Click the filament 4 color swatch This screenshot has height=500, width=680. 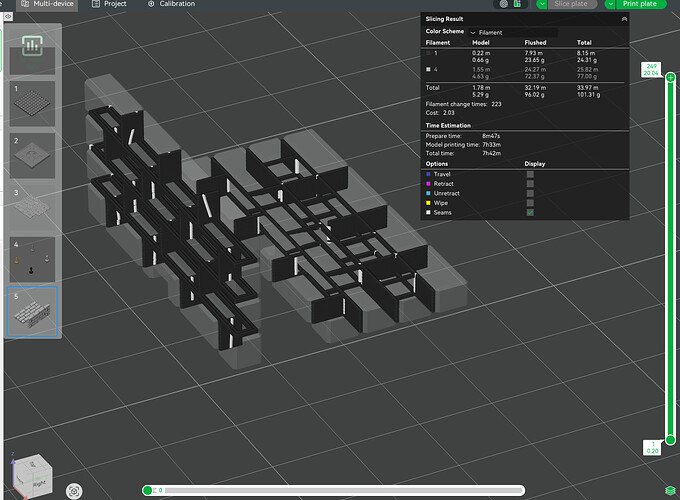(x=428, y=69)
